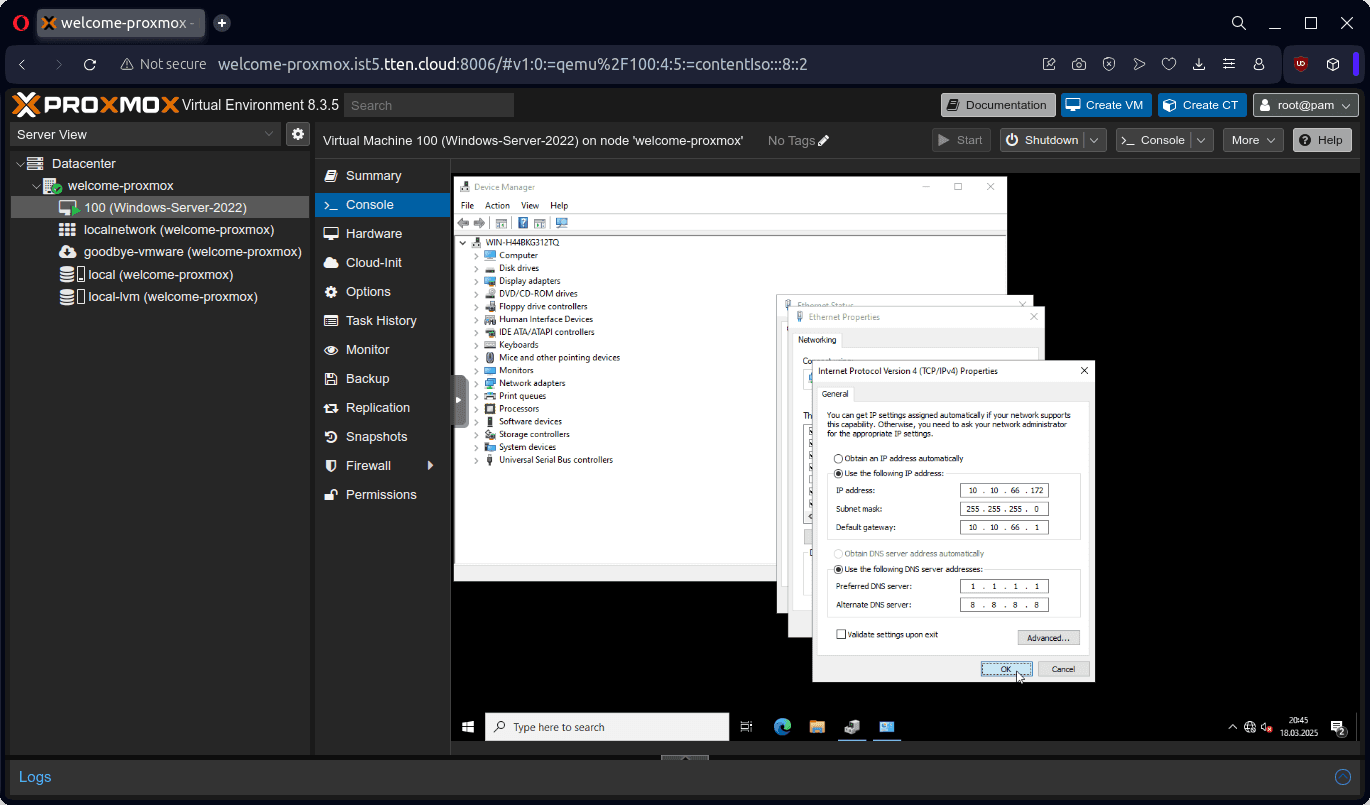This screenshot has height=805, width=1370.
Task: Open Task View on Windows taskbar
Action: pyautogui.click(x=746, y=727)
